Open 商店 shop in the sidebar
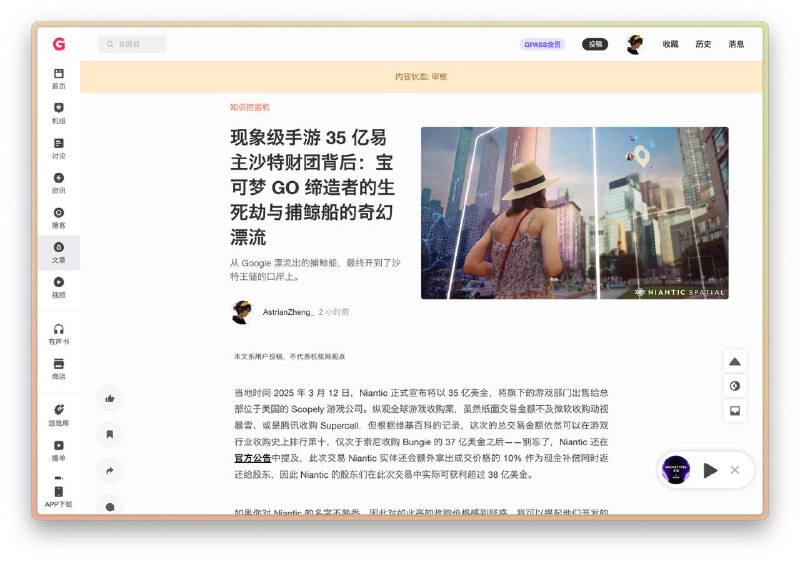 pos(59,369)
